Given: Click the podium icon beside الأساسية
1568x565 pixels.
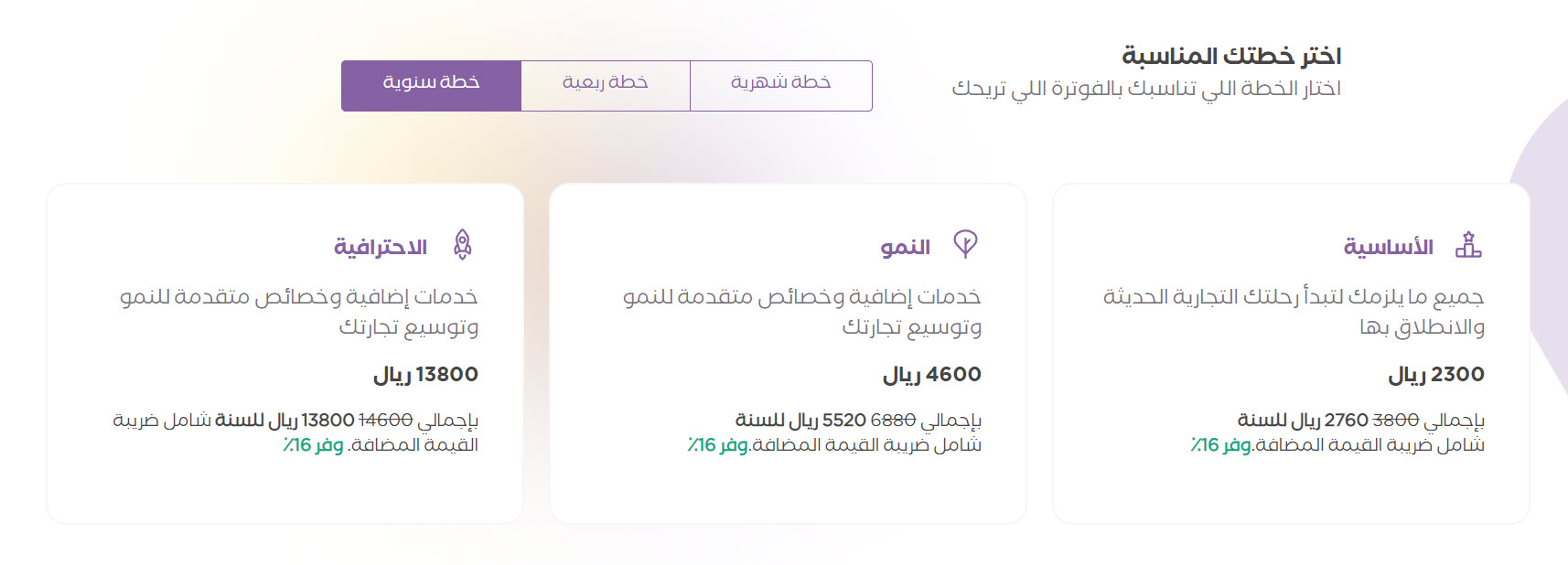Looking at the screenshot, I should tap(1468, 245).
